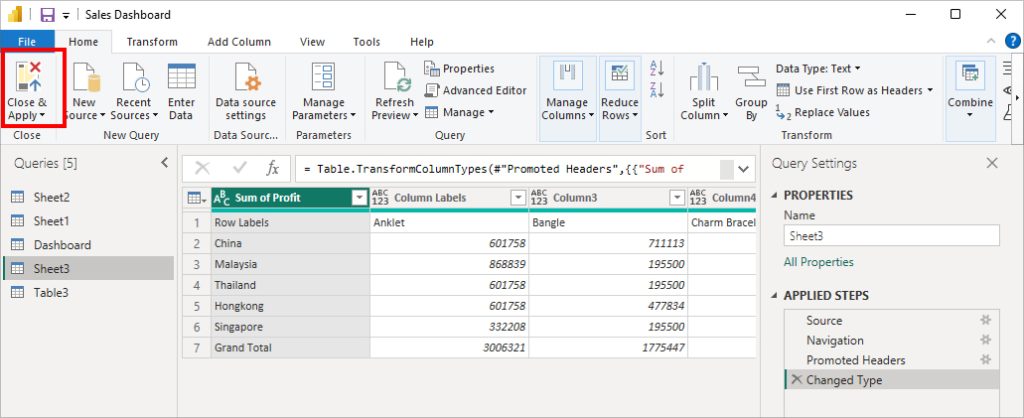The width and height of the screenshot is (1024, 418).
Task: Select the Malaysia cell in row 3
Action: (x=291, y=265)
